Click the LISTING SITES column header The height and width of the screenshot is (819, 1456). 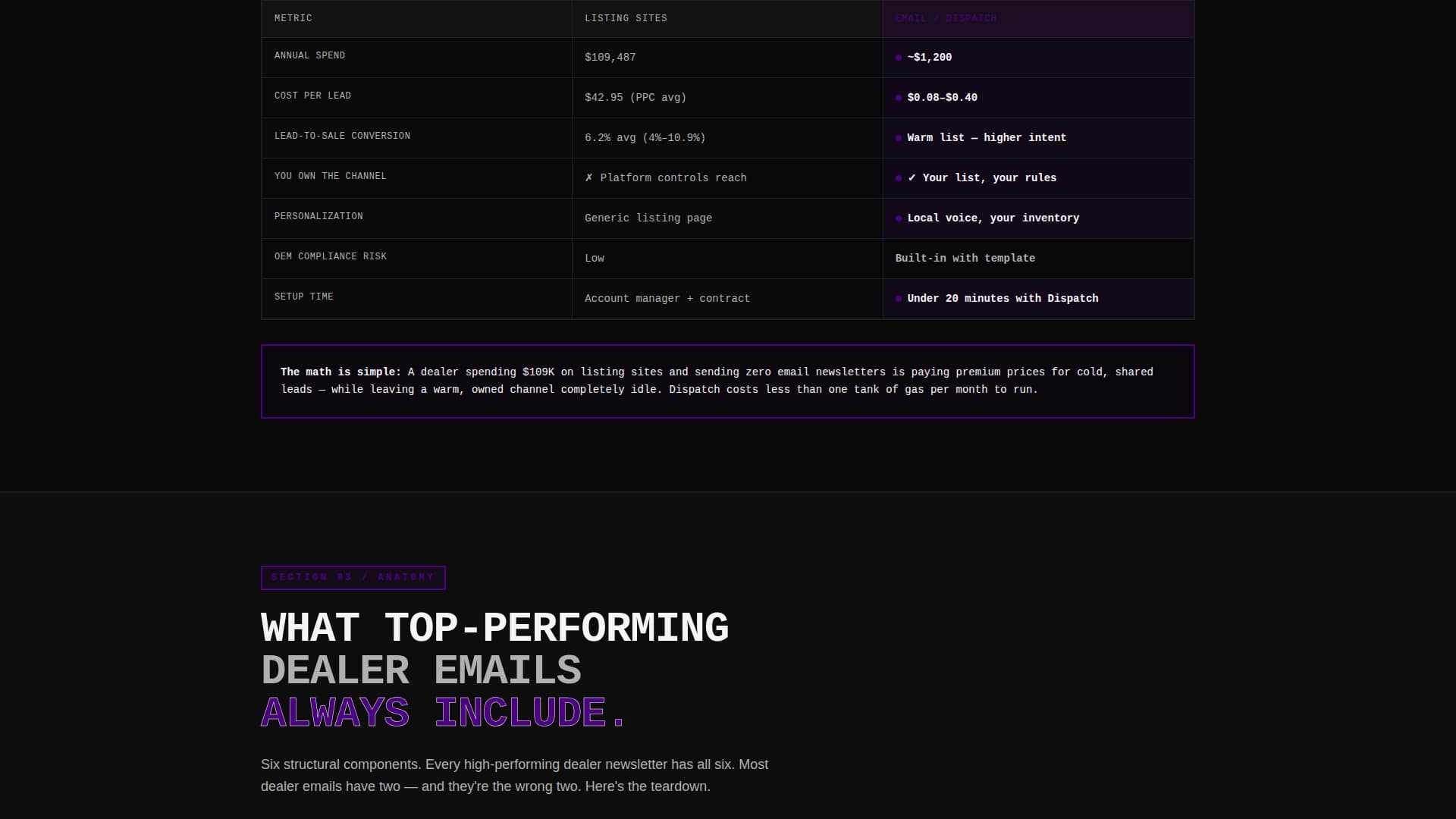pyautogui.click(x=626, y=18)
